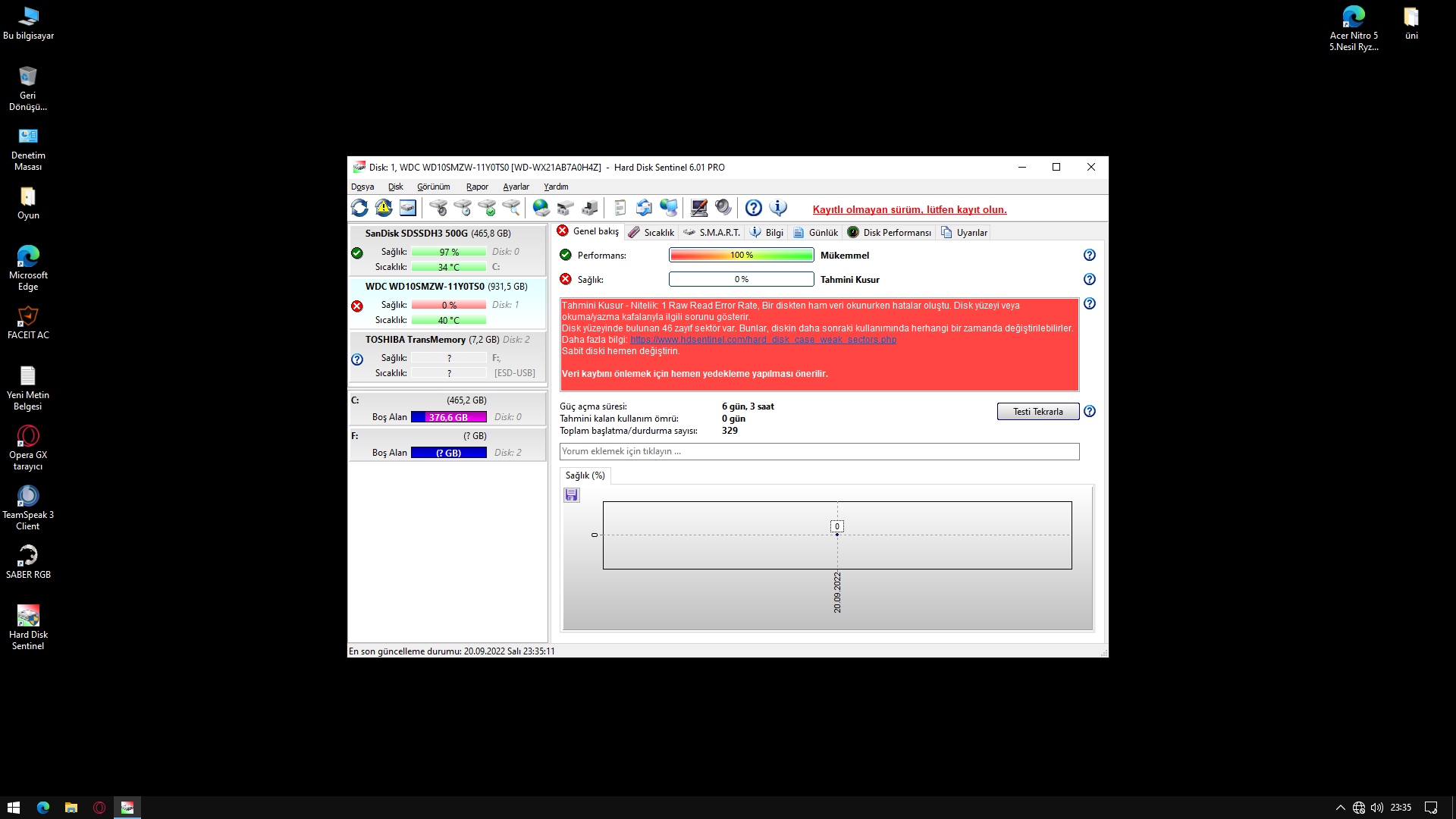The image size is (1456, 819).
Task: Open File Explorer from taskbar
Action: pyautogui.click(x=71, y=808)
